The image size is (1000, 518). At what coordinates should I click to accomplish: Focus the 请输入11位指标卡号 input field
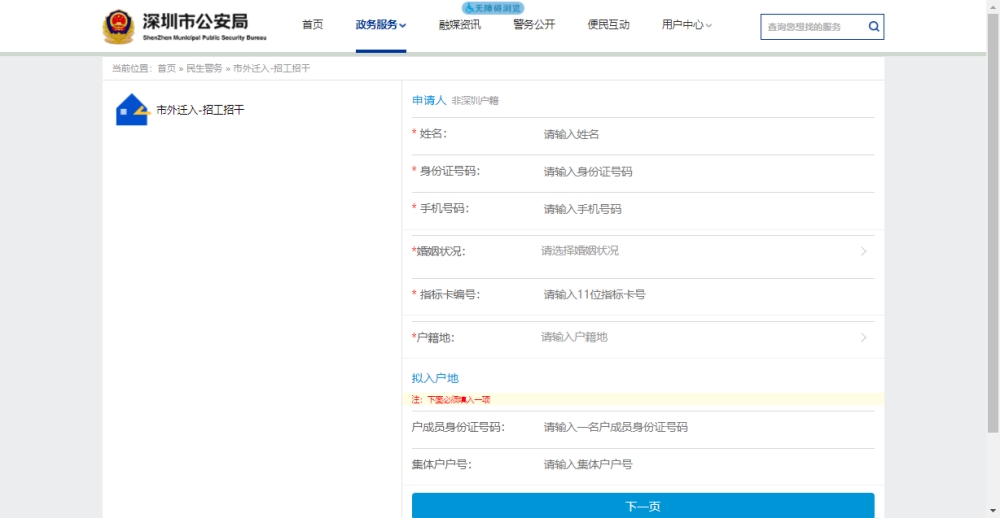[708, 295]
